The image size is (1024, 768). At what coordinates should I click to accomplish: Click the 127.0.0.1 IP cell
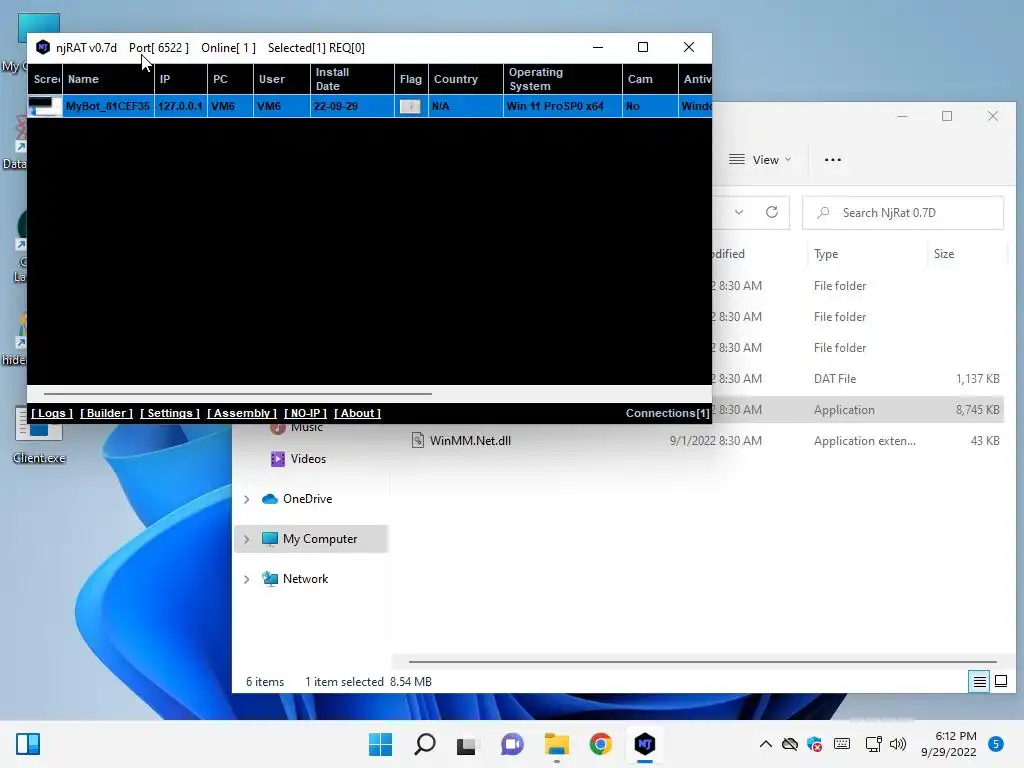(181, 106)
